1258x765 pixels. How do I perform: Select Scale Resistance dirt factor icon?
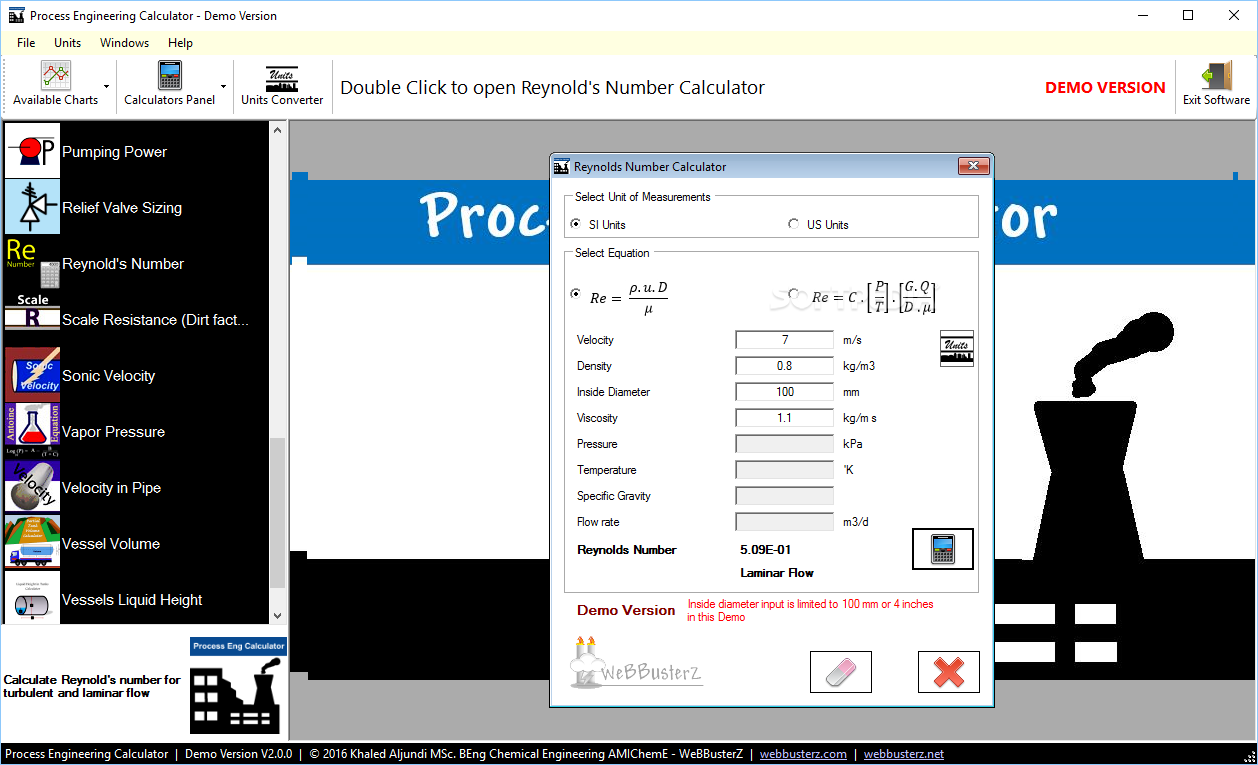coord(33,320)
